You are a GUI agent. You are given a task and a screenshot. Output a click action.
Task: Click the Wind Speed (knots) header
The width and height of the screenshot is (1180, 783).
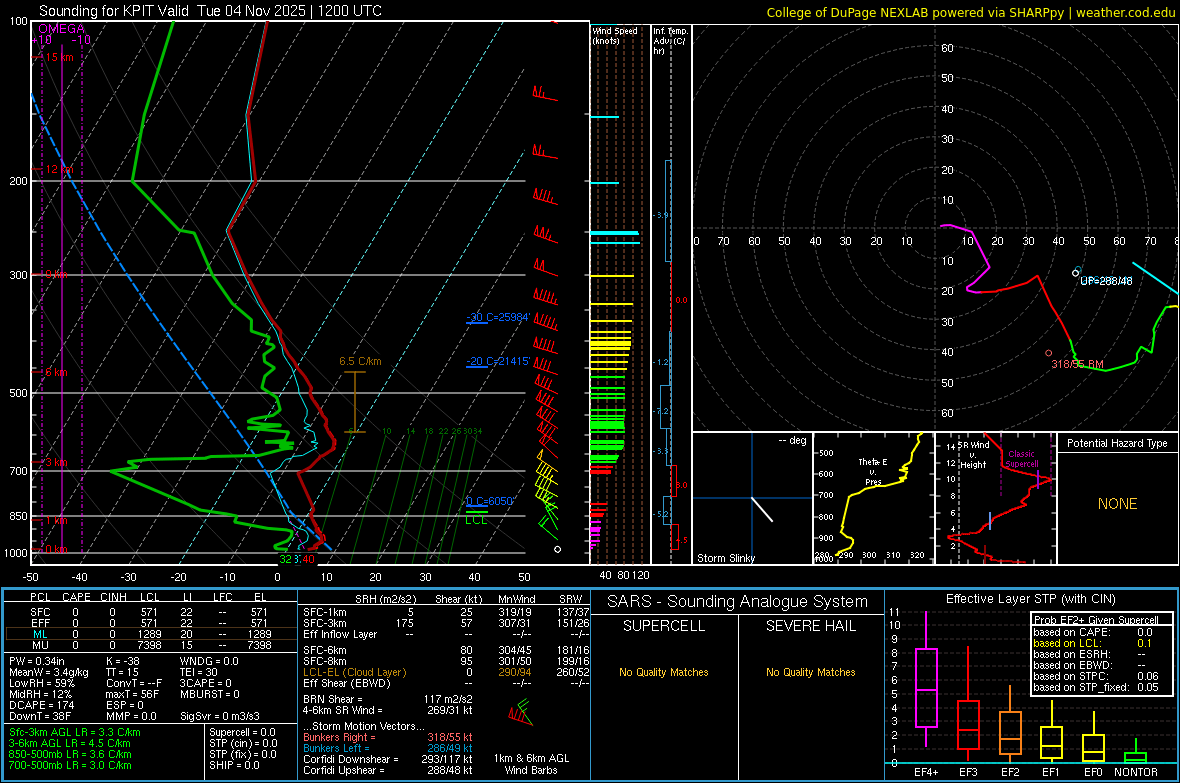(x=614, y=35)
